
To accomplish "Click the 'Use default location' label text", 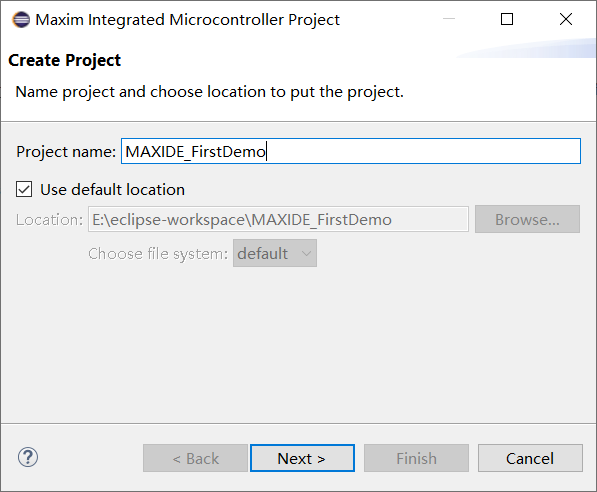I will coord(113,189).
